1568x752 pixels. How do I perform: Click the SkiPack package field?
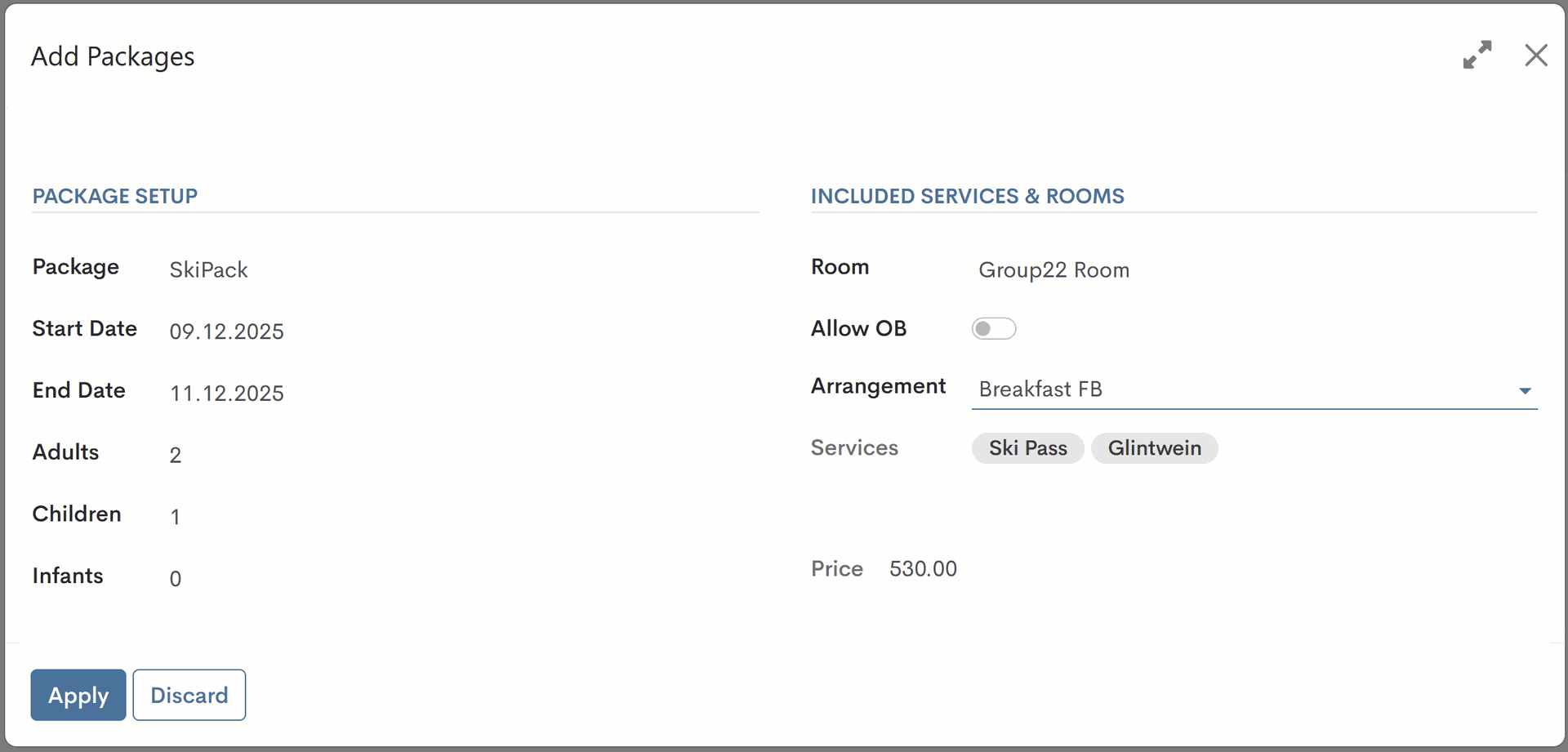(209, 270)
